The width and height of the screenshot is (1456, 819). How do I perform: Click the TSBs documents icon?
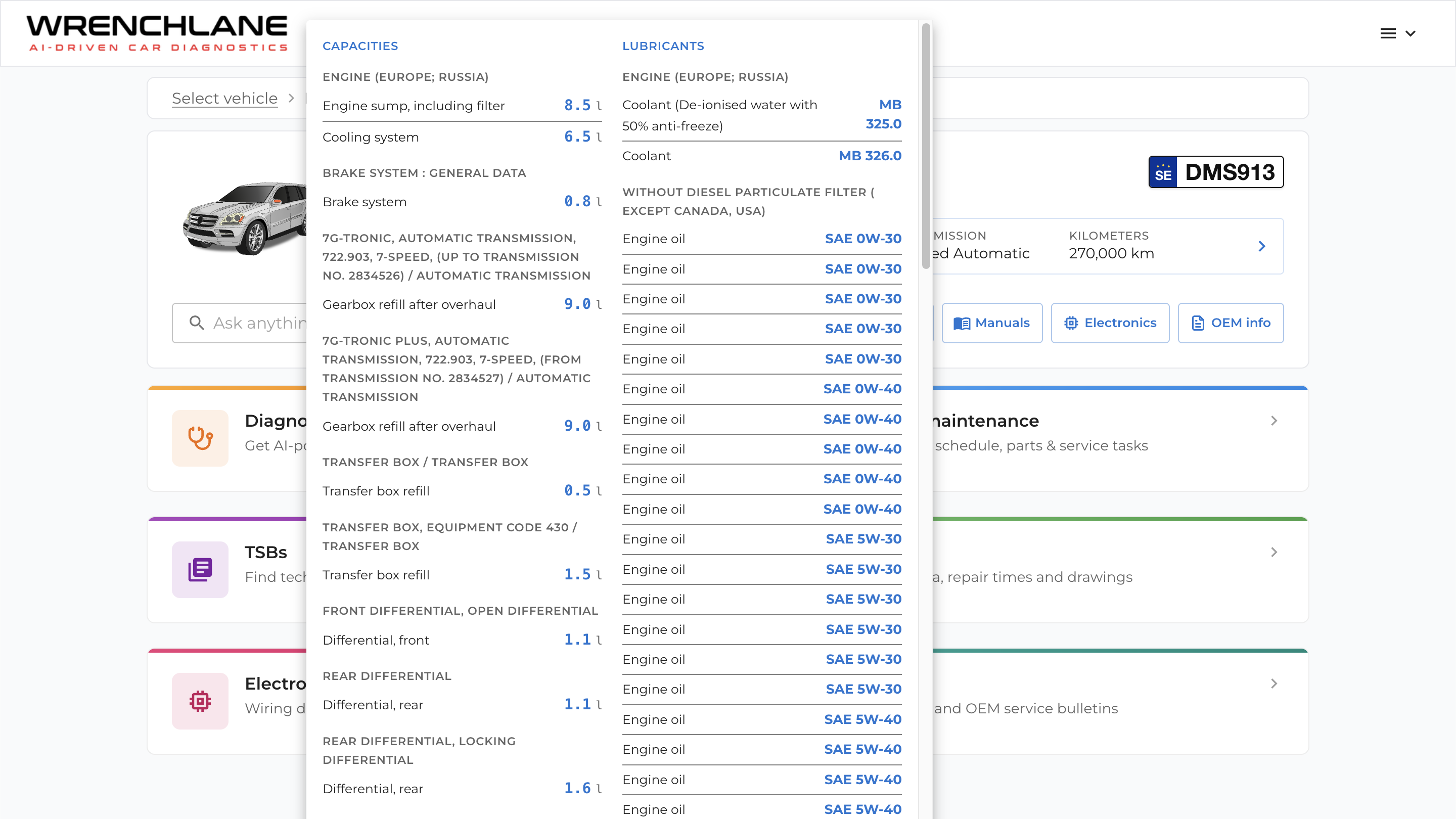pos(200,570)
